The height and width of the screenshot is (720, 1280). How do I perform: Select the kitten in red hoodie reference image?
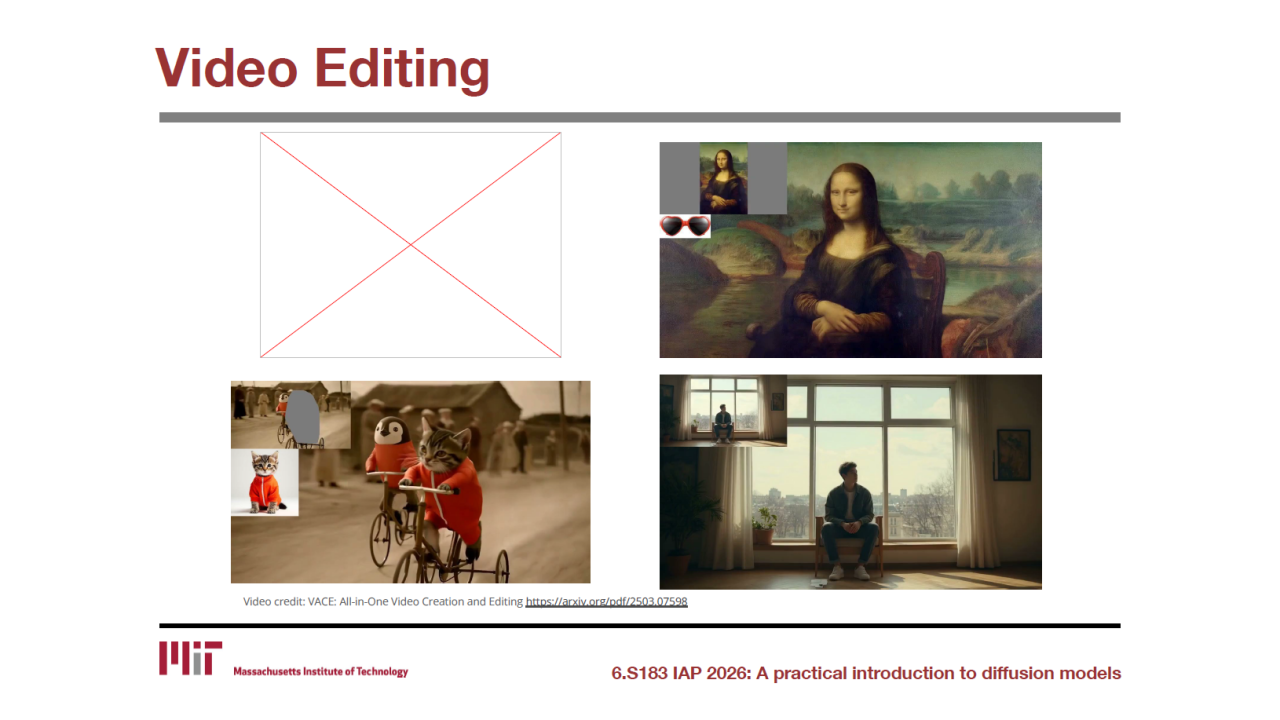point(265,482)
